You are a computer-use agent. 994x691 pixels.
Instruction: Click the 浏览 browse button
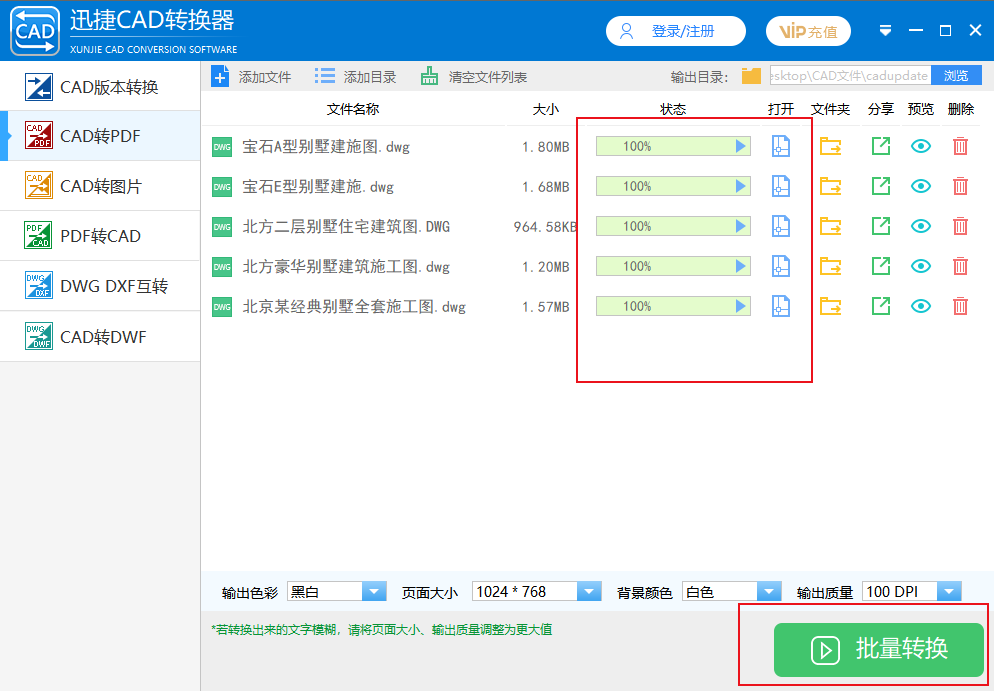[x=956, y=75]
